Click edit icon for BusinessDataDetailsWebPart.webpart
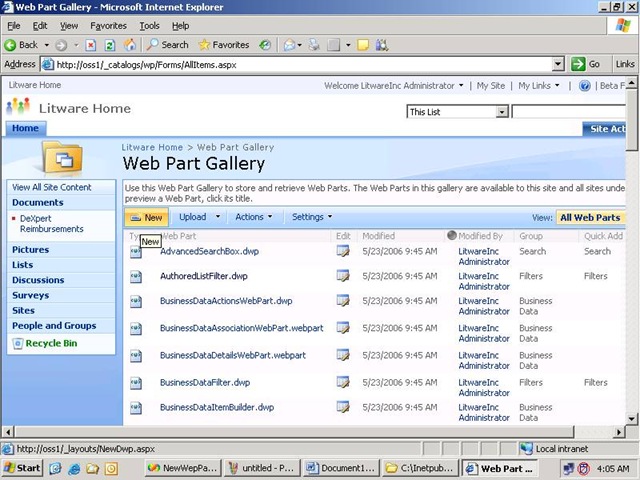The image size is (640, 480). (x=342, y=355)
